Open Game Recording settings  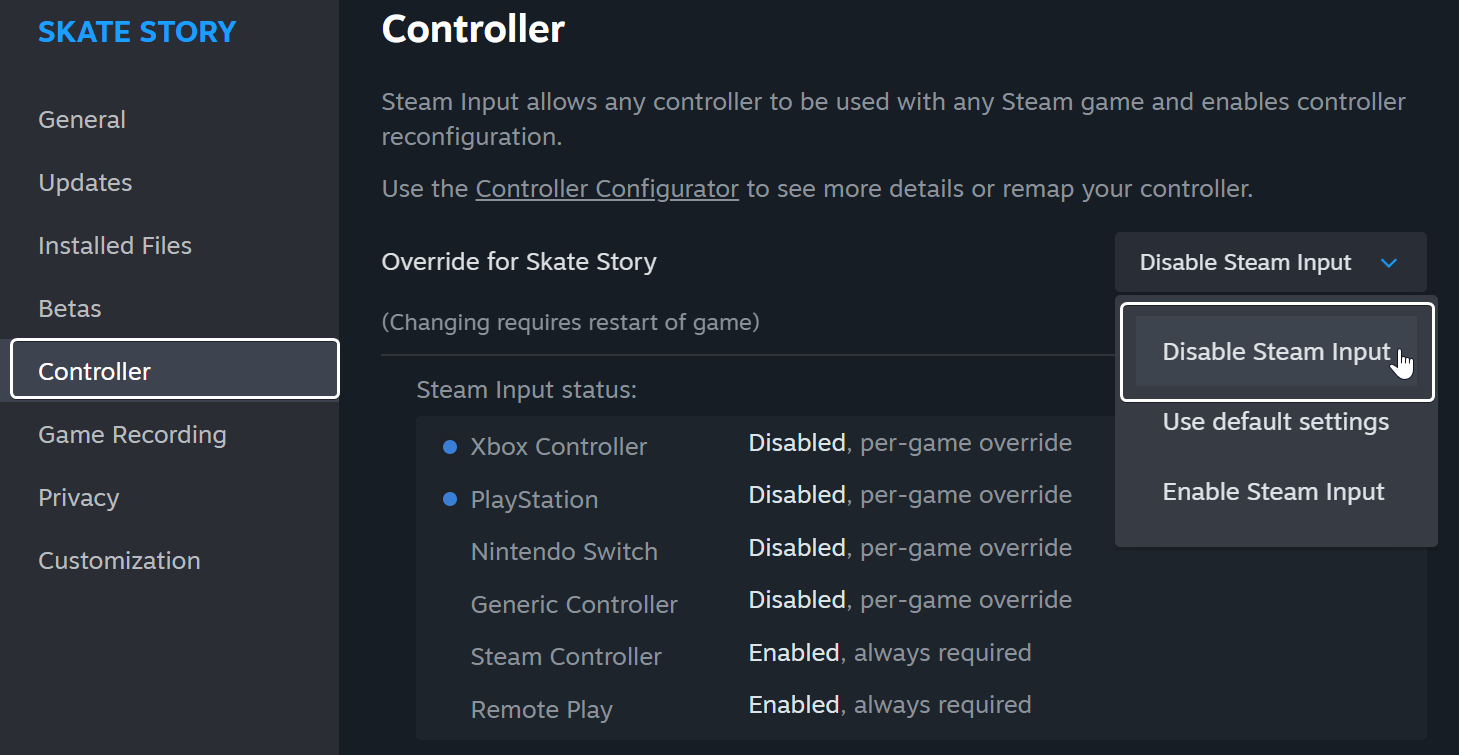132,435
